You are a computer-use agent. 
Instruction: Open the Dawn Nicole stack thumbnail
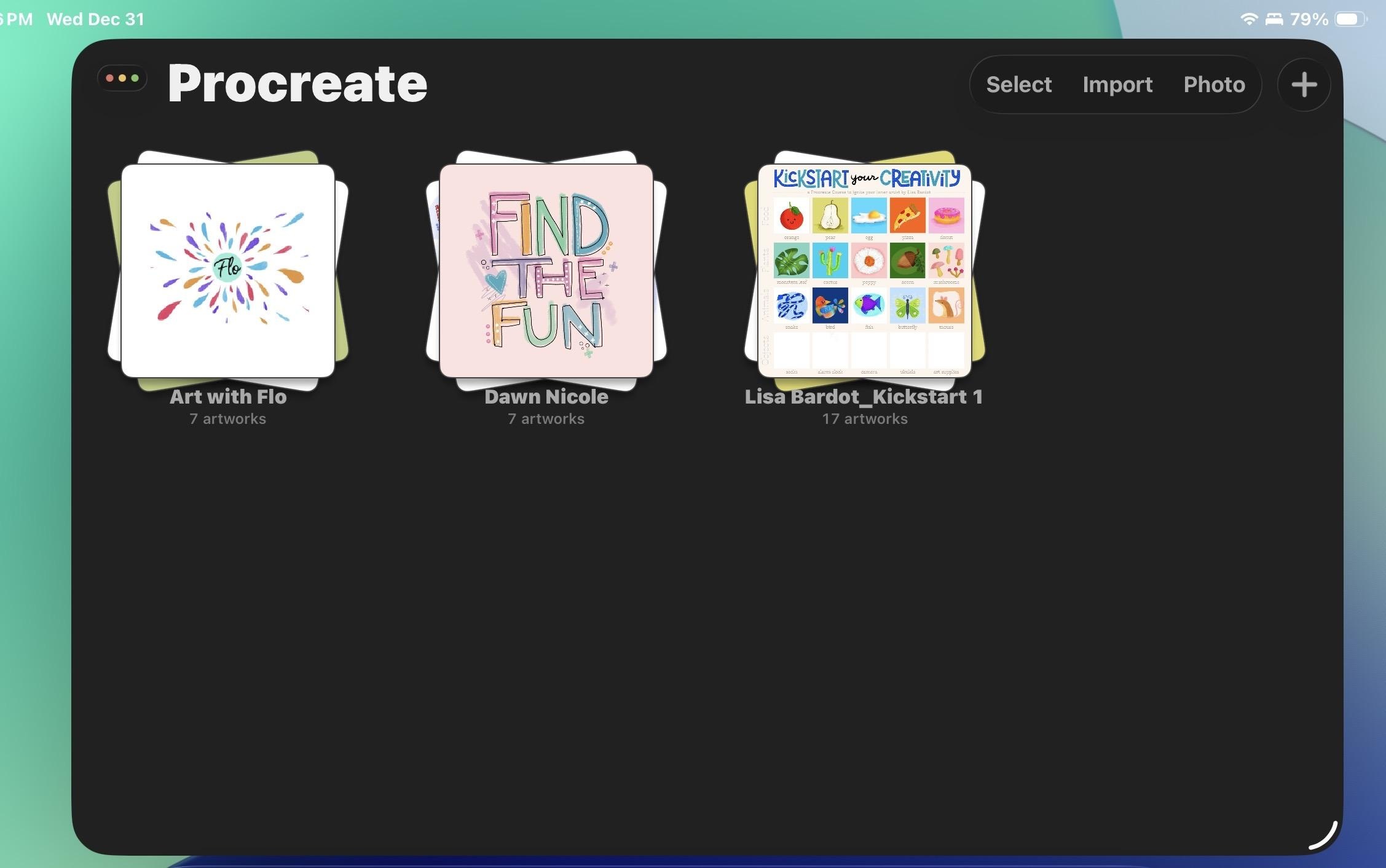point(546,271)
